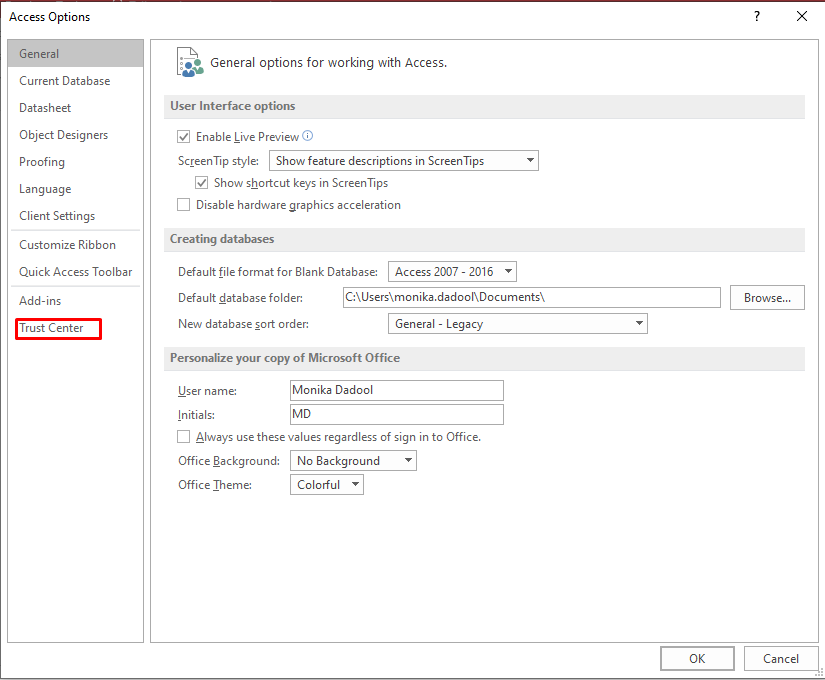Check Always use these values checkbox

tap(183, 436)
